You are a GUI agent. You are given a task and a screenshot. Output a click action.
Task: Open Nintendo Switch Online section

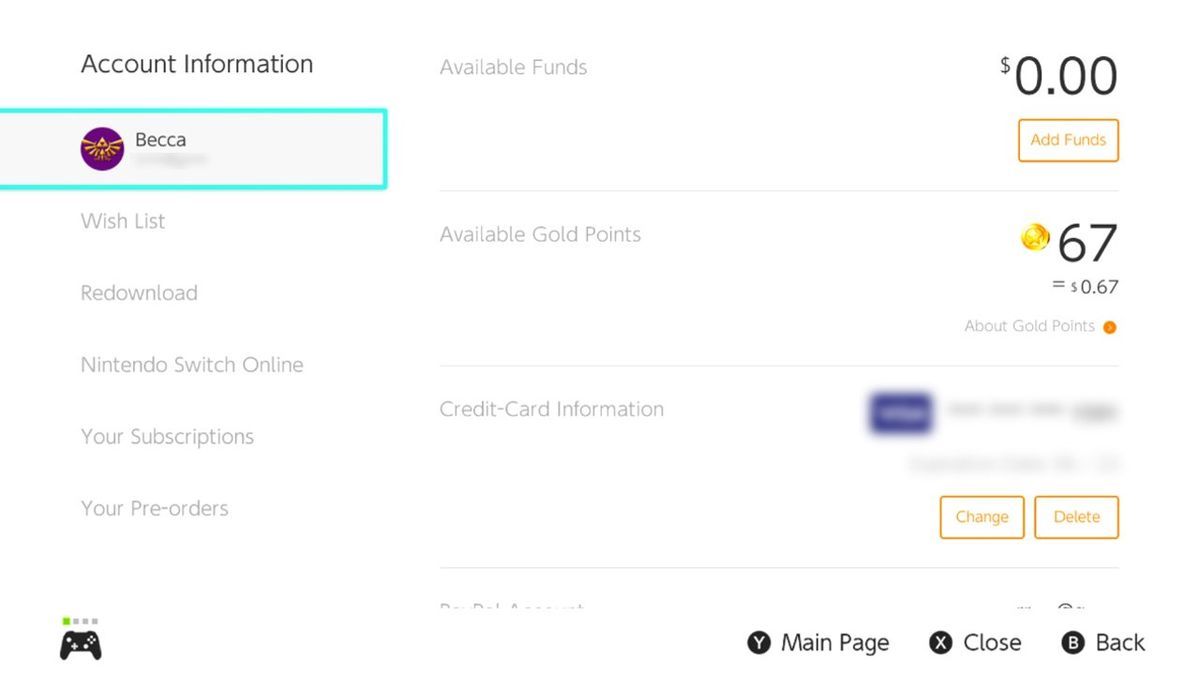tap(192, 364)
